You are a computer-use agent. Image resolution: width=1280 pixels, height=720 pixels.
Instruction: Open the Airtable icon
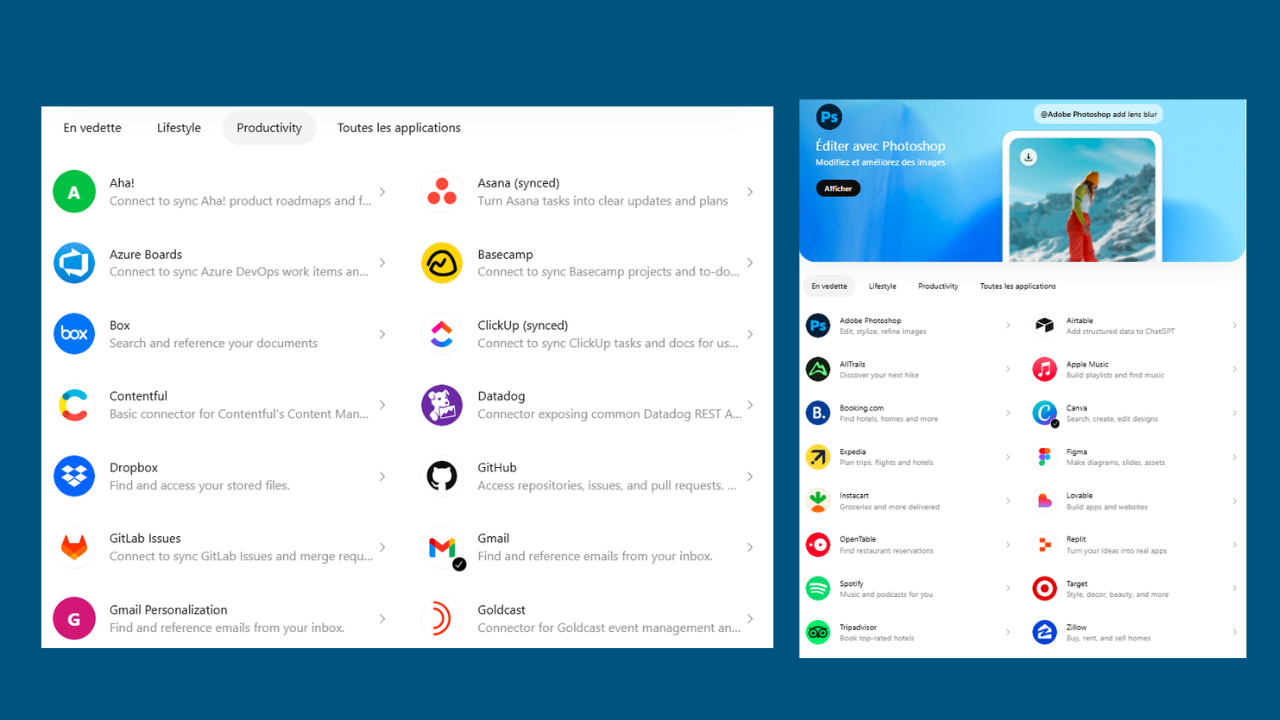[x=1045, y=325]
